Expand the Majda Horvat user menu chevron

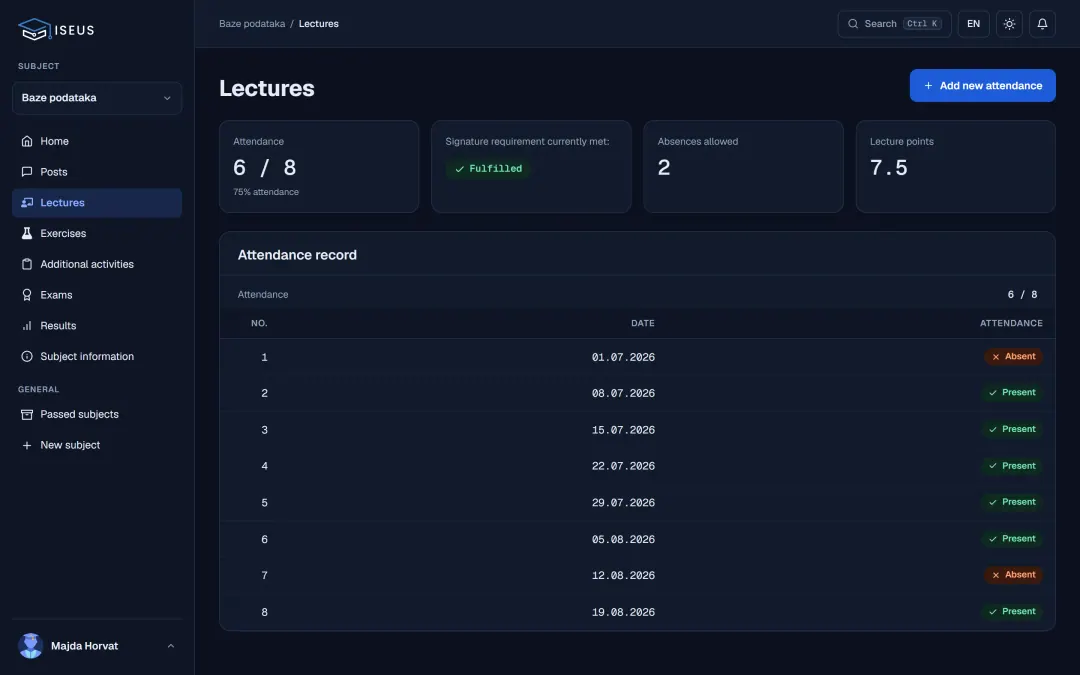171,646
